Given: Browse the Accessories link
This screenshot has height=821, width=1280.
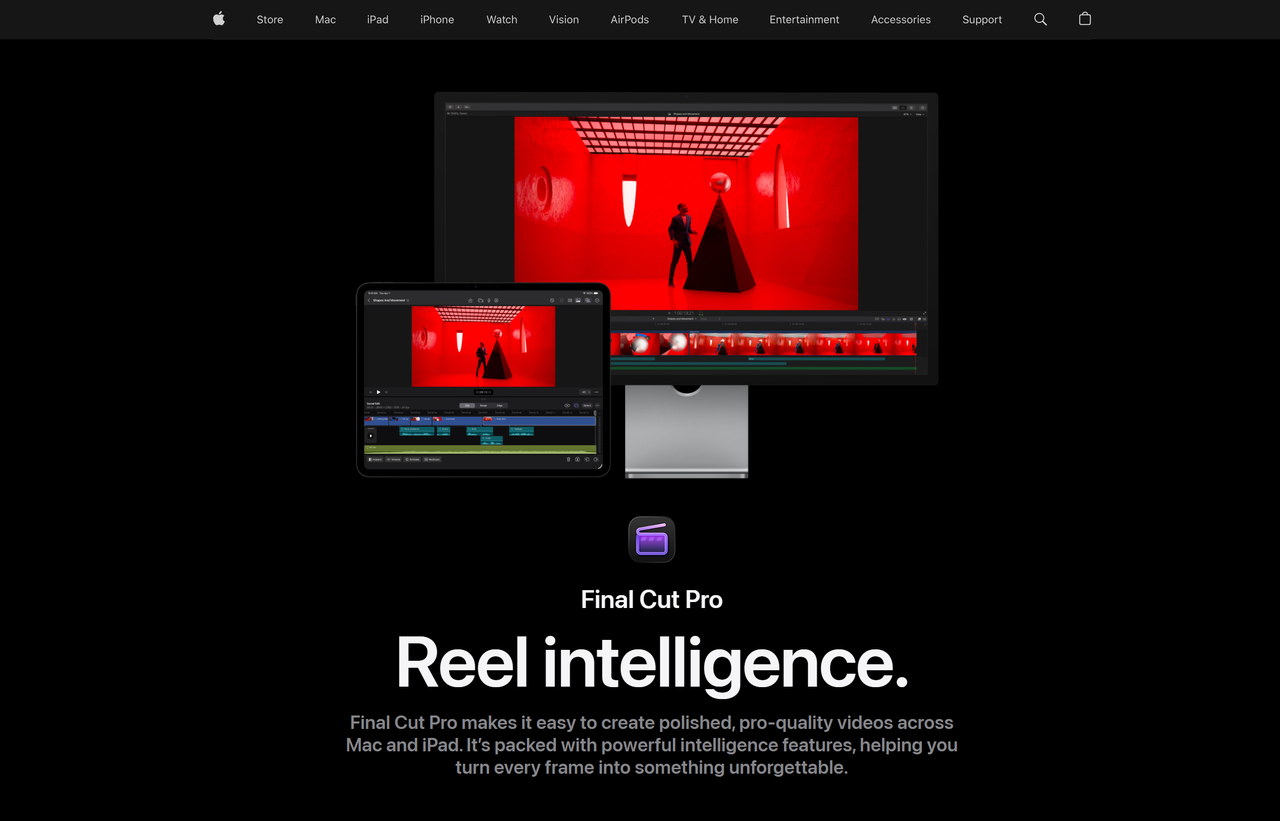Looking at the screenshot, I should coord(901,20).
